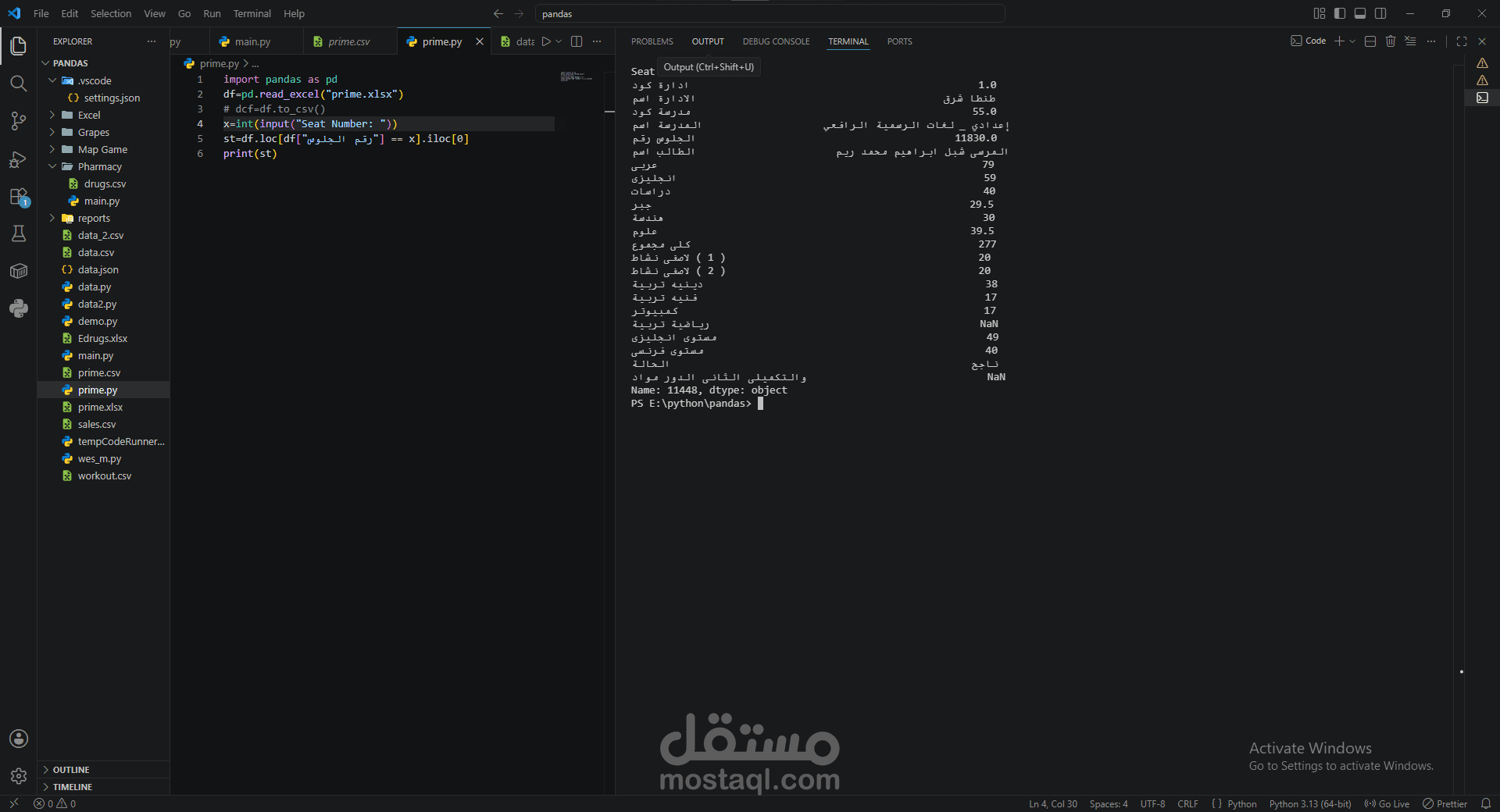Select first warning terminal in terminal list
1500x812 pixels.
1482,63
